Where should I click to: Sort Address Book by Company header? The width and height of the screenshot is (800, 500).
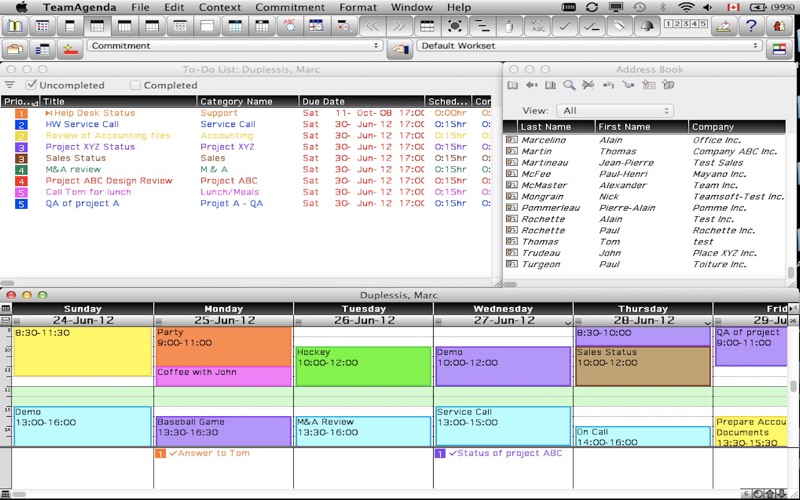point(737,127)
